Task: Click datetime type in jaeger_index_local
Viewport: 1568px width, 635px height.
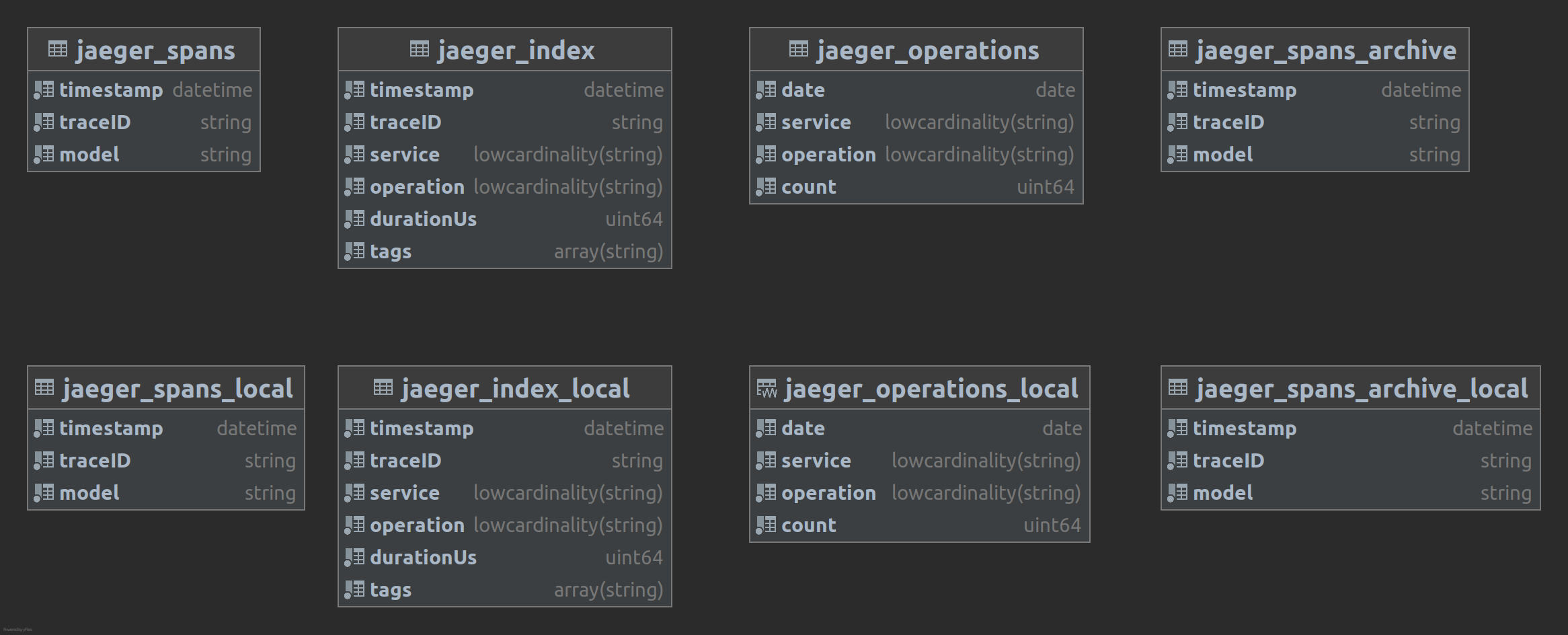Action: tap(624, 428)
